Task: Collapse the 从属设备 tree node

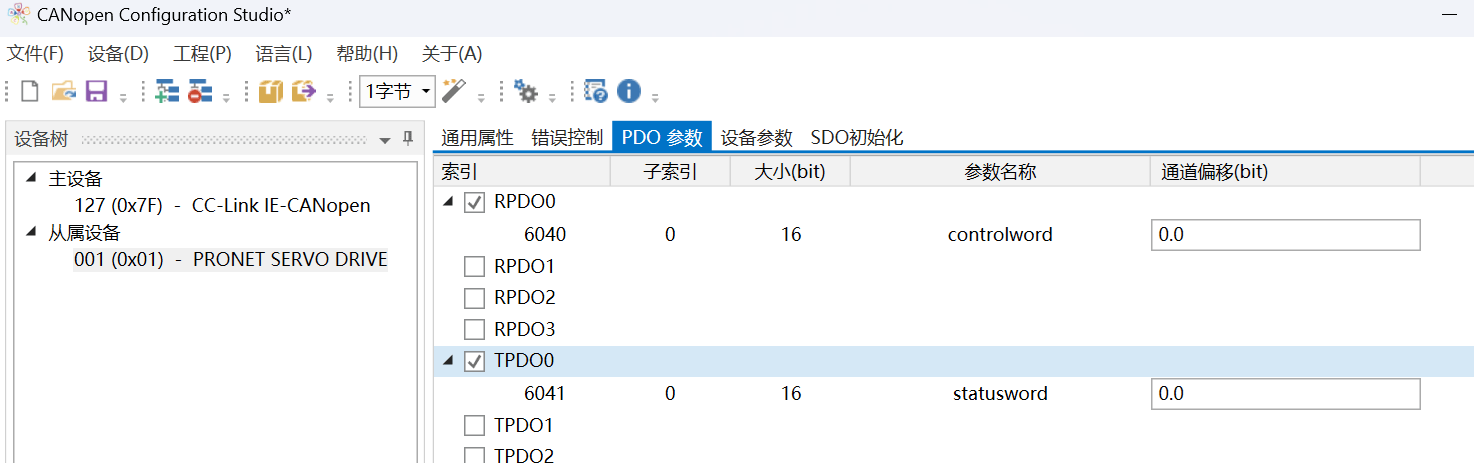Action: pos(31,232)
